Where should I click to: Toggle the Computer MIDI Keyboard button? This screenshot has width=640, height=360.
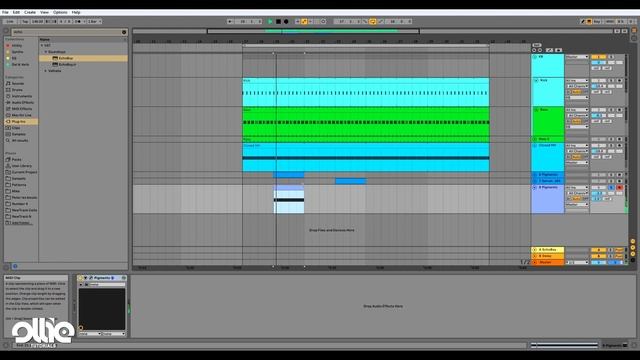(589, 21)
